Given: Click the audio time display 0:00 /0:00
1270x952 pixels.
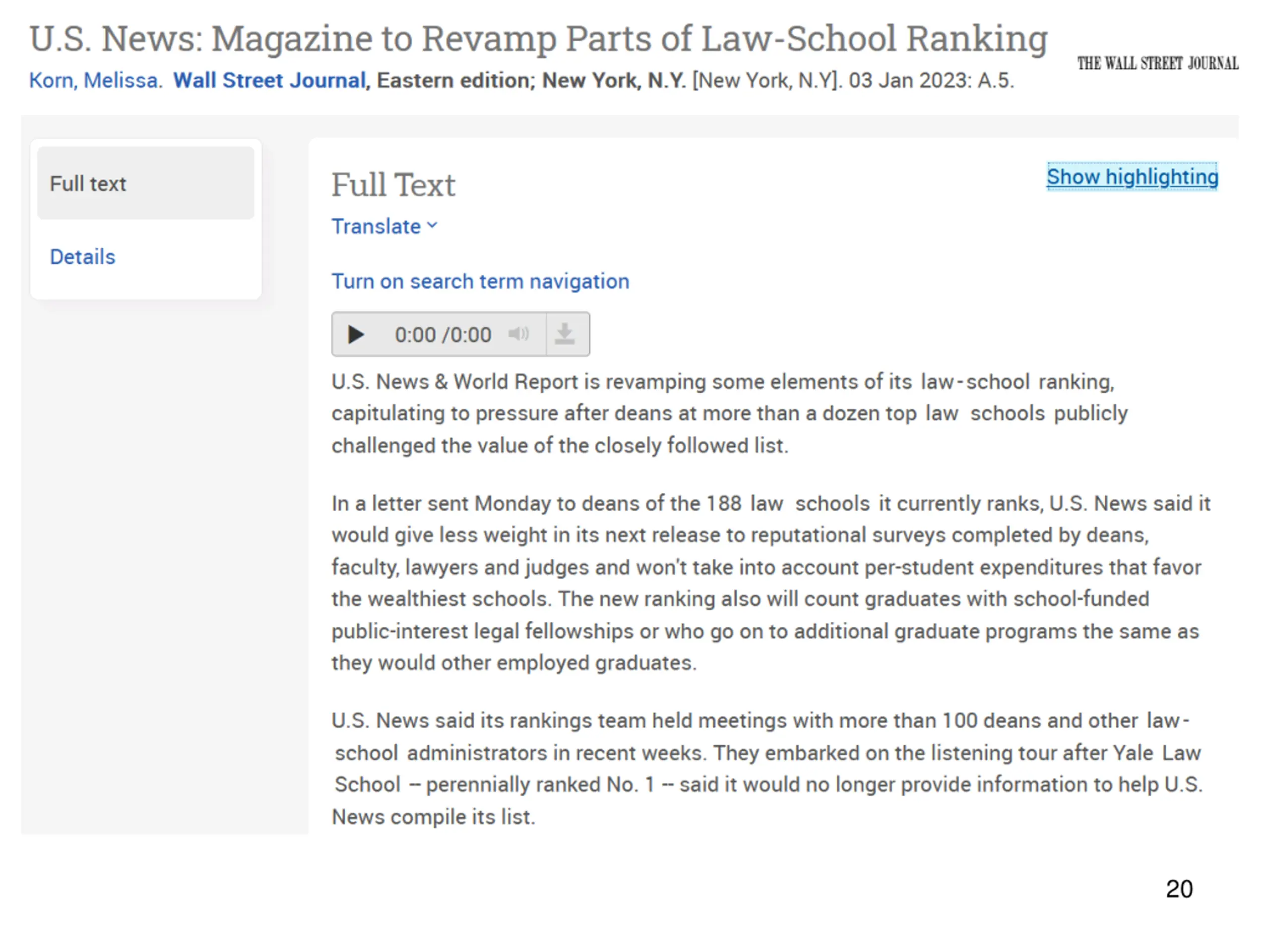Looking at the screenshot, I should coord(443,335).
